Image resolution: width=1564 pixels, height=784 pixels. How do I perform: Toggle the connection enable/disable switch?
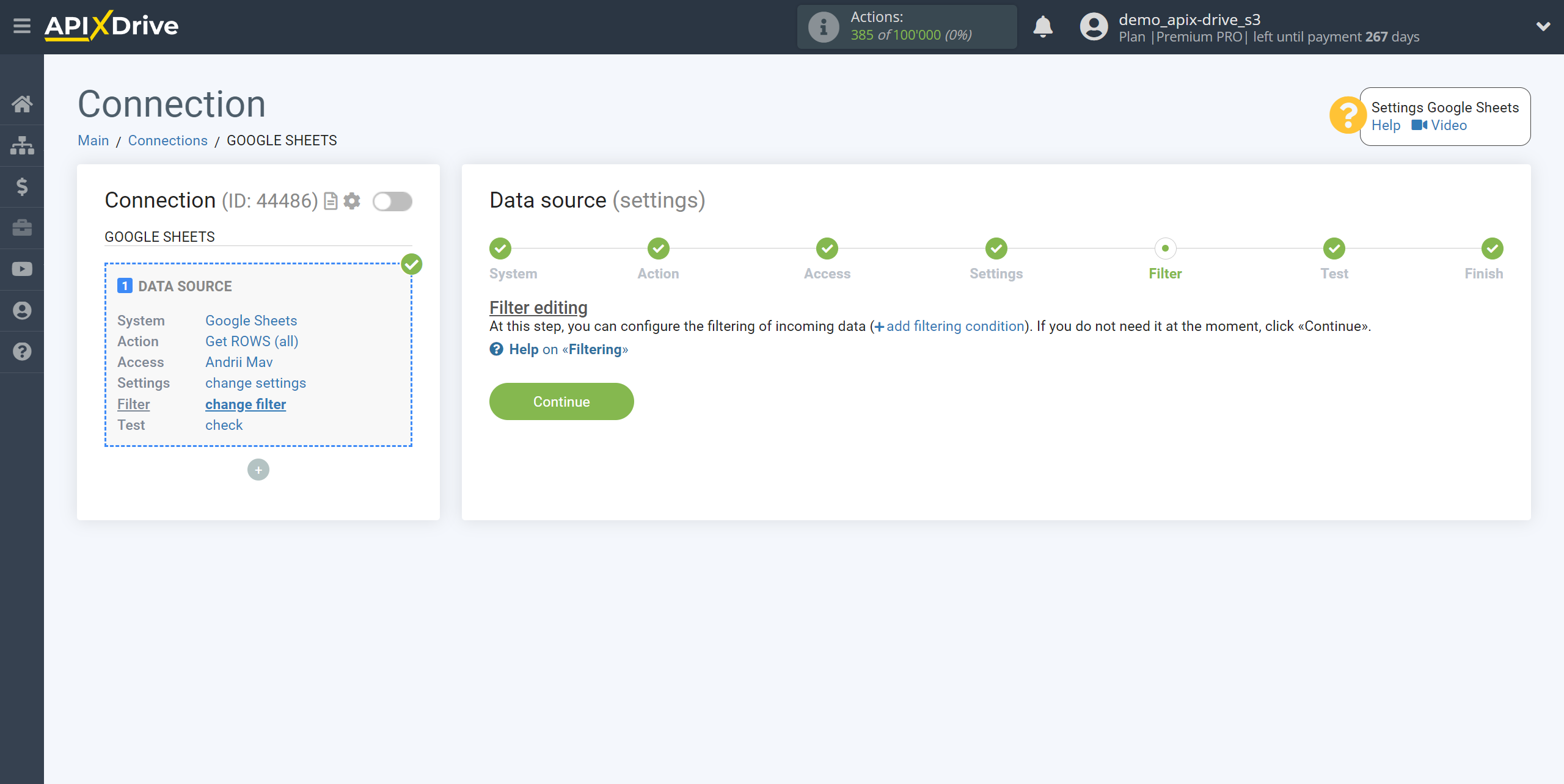click(392, 201)
